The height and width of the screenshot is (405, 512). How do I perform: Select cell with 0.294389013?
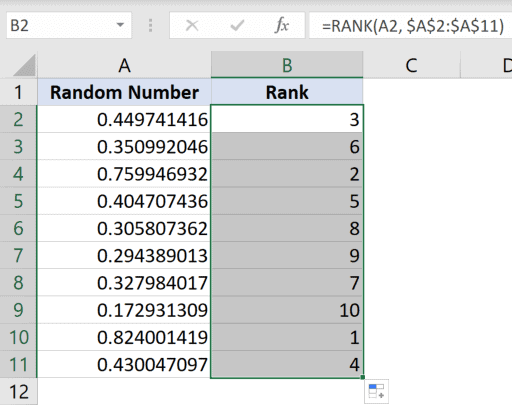[x=124, y=256]
